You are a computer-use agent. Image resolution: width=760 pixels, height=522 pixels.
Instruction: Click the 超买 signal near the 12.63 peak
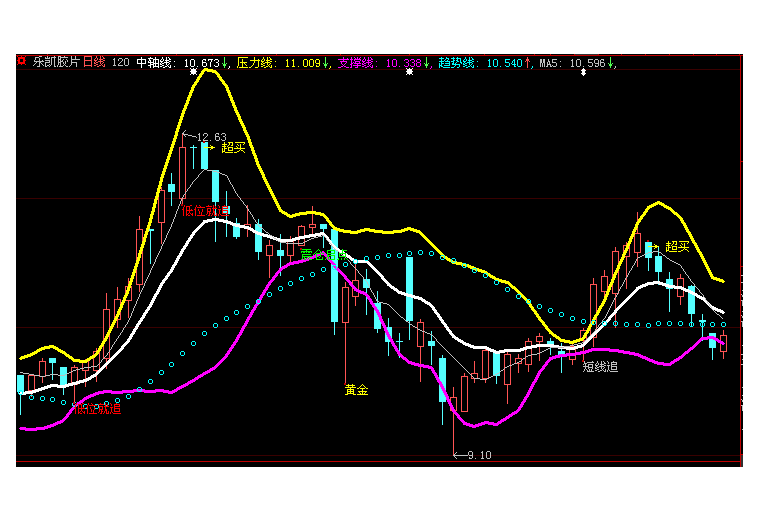click(x=233, y=147)
